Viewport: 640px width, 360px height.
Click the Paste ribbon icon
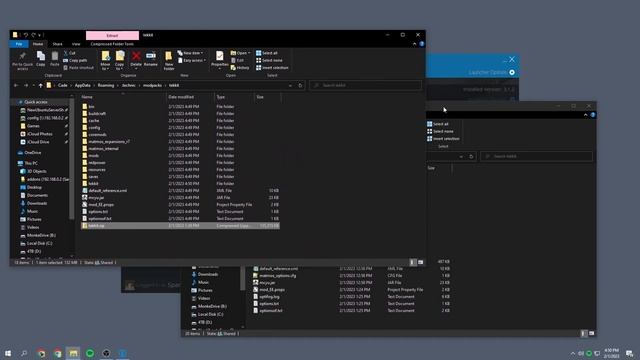[54, 59]
